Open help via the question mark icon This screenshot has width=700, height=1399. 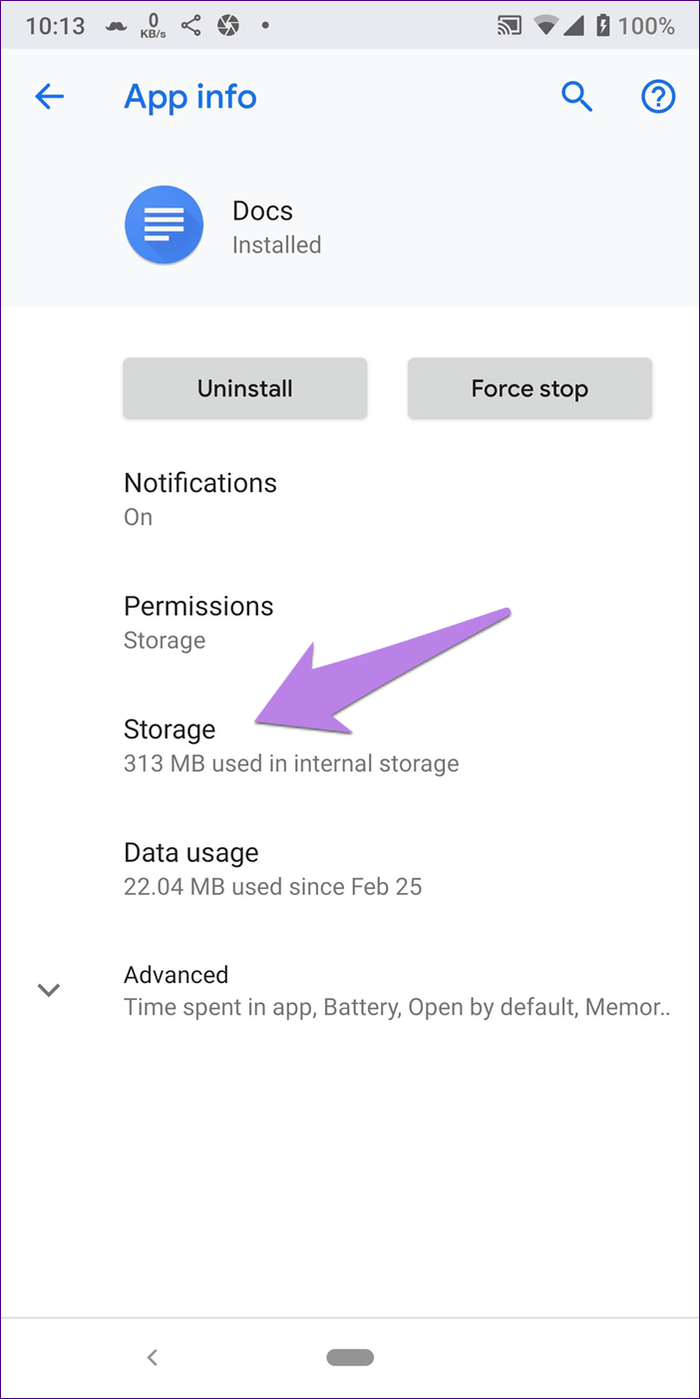pyautogui.click(x=658, y=97)
